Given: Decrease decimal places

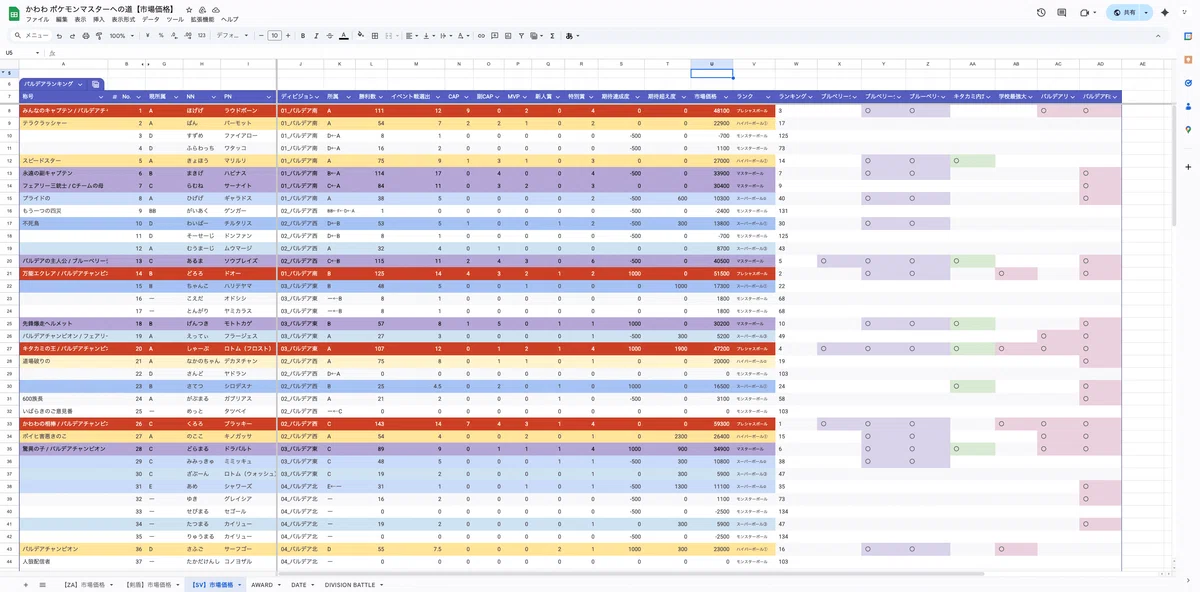Looking at the screenshot, I should pos(174,35).
